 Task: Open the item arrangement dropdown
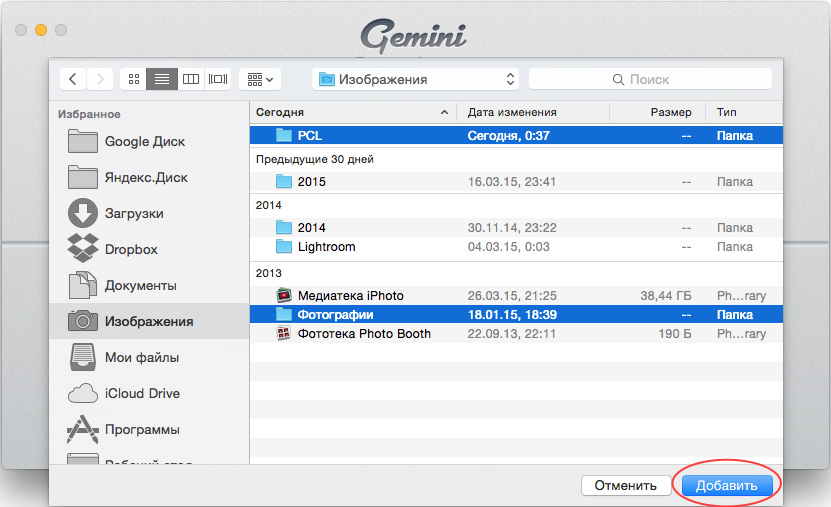[x=260, y=79]
